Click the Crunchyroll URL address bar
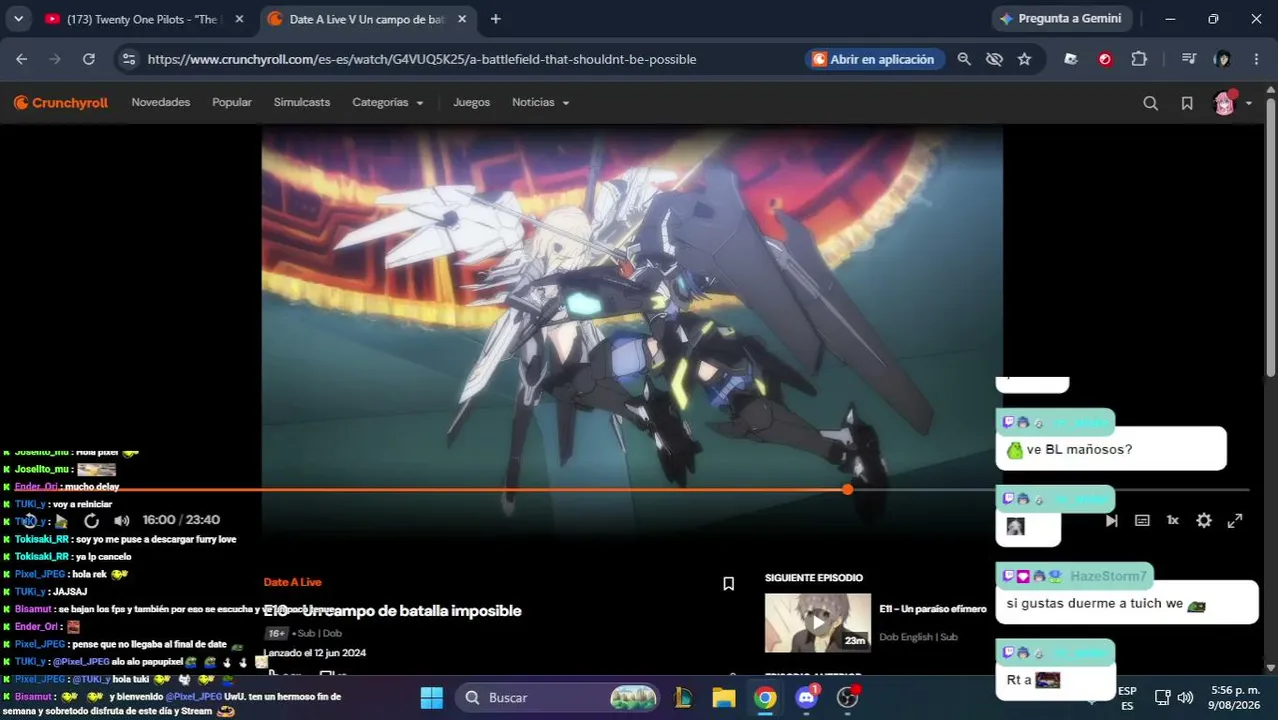 pyautogui.click(x=422, y=59)
